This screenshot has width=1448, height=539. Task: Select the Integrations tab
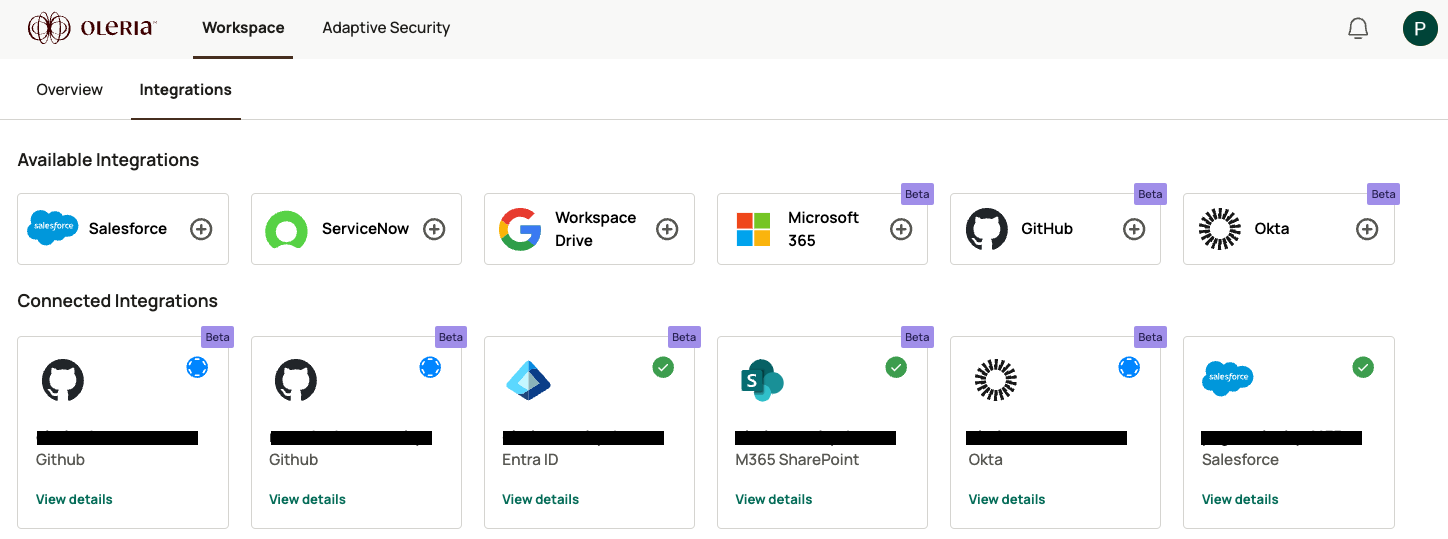click(186, 90)
